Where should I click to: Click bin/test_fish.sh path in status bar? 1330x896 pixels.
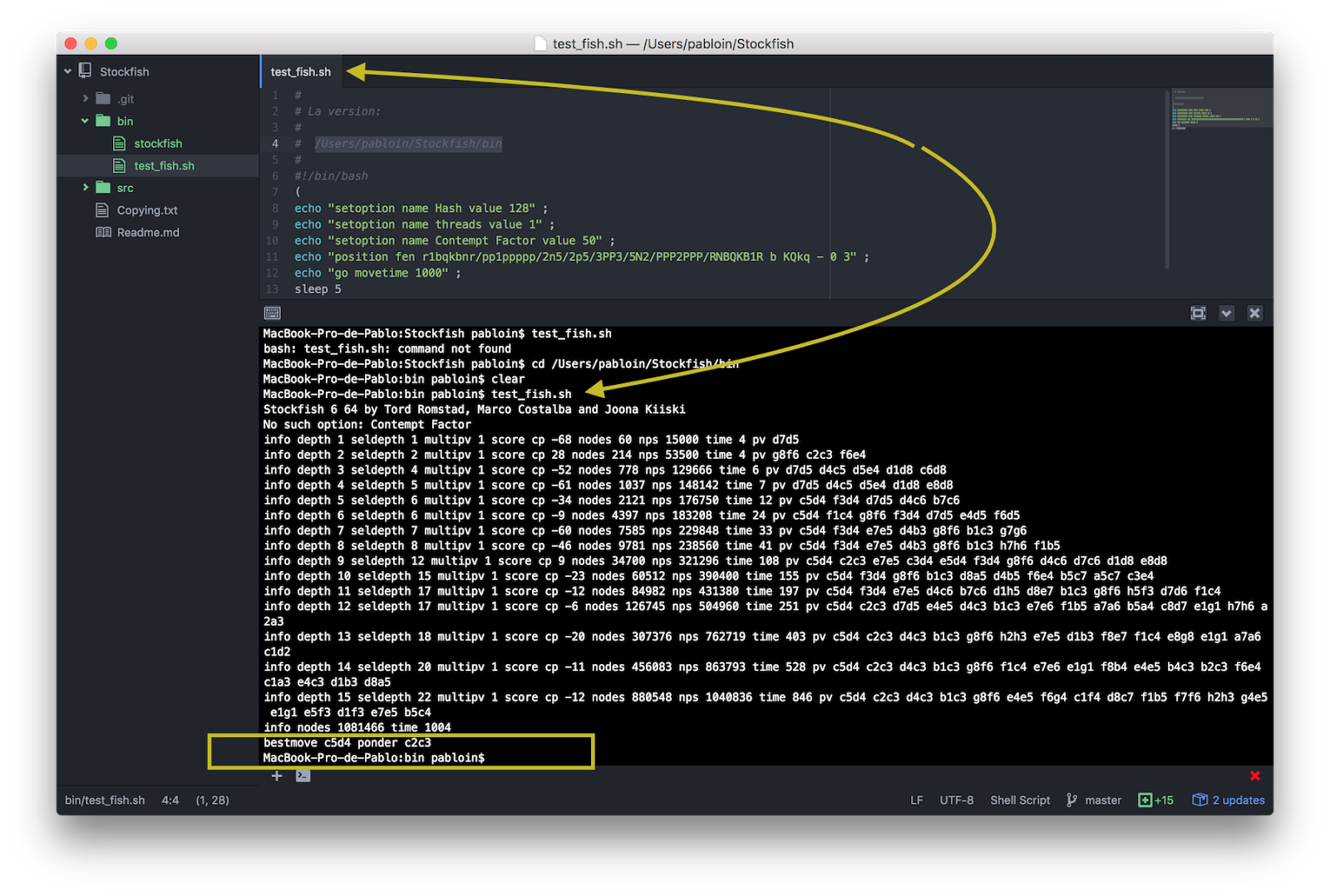tap(105, 800)
